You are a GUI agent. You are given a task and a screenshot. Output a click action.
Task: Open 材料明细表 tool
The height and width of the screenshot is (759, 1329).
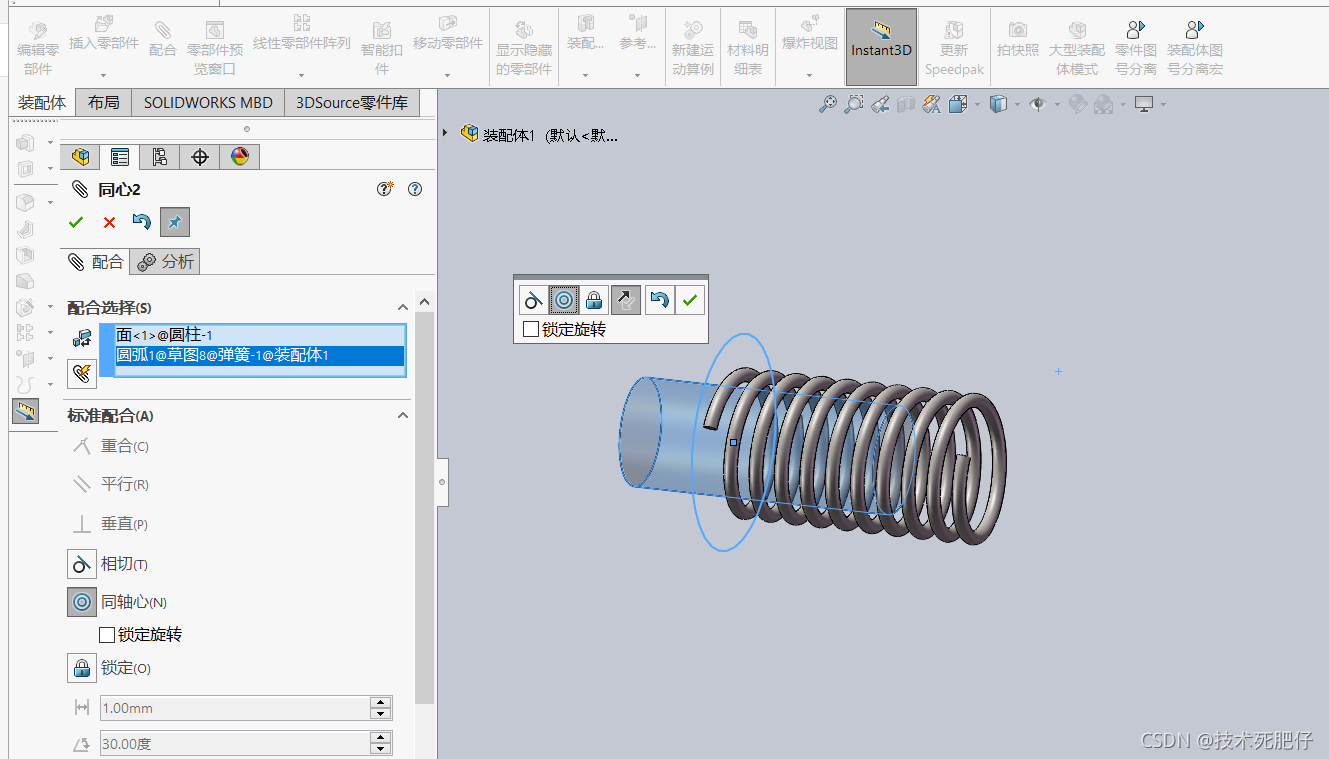(x=748, y=48)
